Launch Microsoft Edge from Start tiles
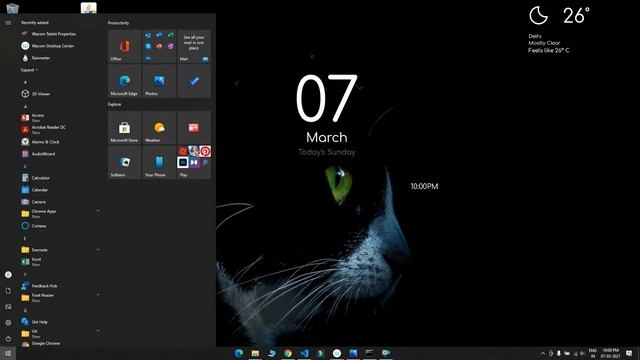Screen dimensions: 640x360 pyautogui.click(x=124, y=81)
